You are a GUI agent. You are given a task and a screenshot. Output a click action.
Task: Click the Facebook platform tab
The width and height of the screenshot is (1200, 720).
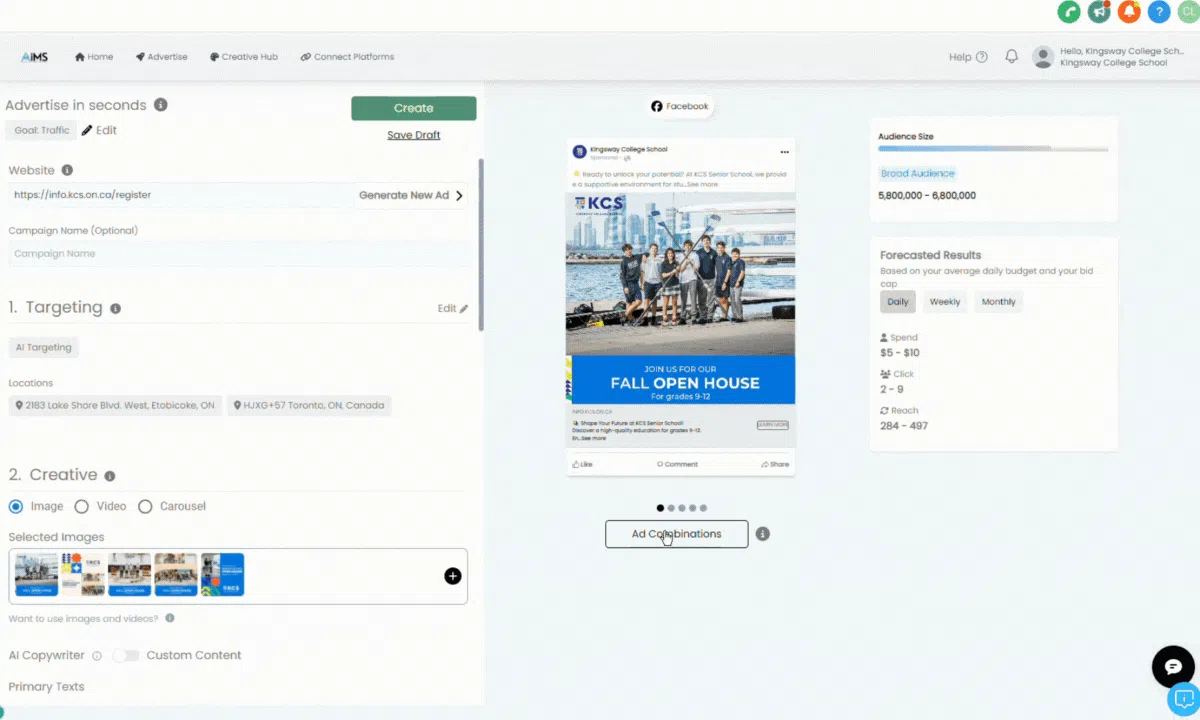click(680, 106)
